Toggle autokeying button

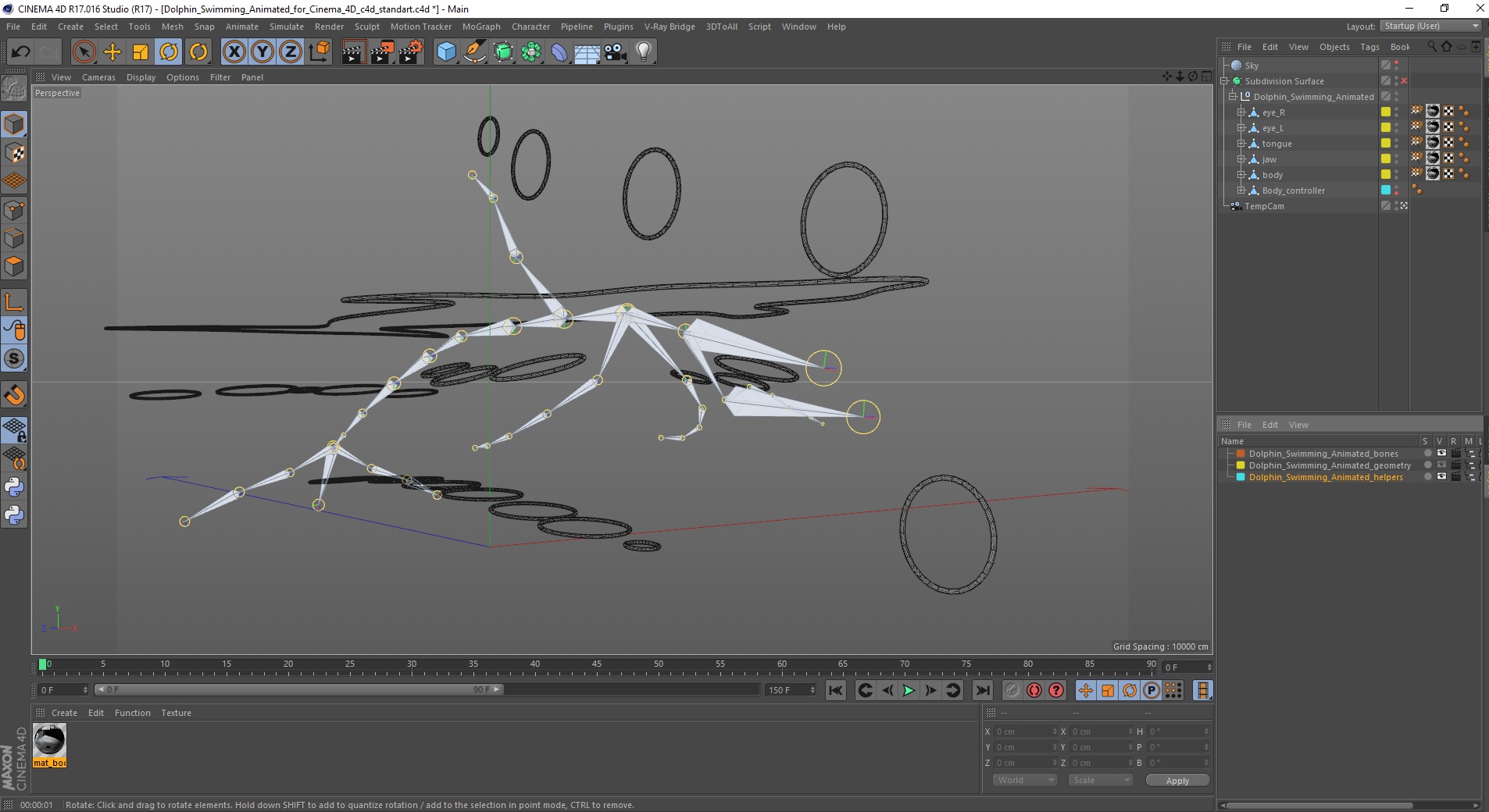pyautogui.click(x=1034, y=690)
